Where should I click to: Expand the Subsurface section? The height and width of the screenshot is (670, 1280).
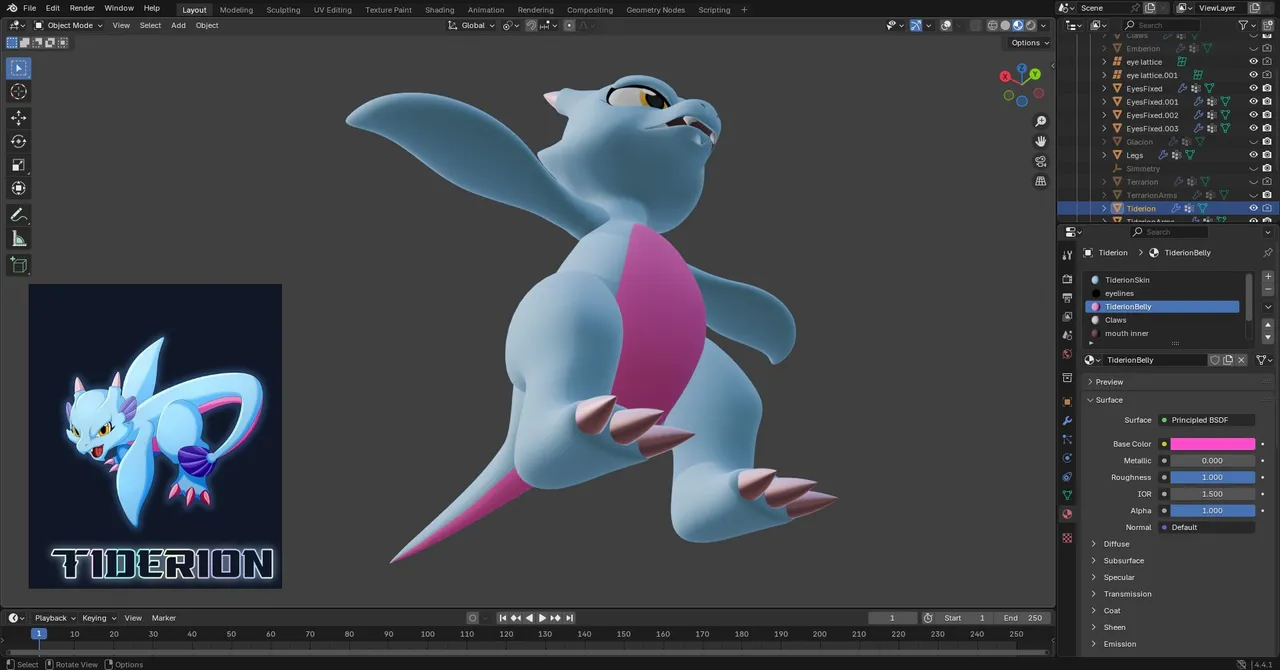pos(1123,561)
